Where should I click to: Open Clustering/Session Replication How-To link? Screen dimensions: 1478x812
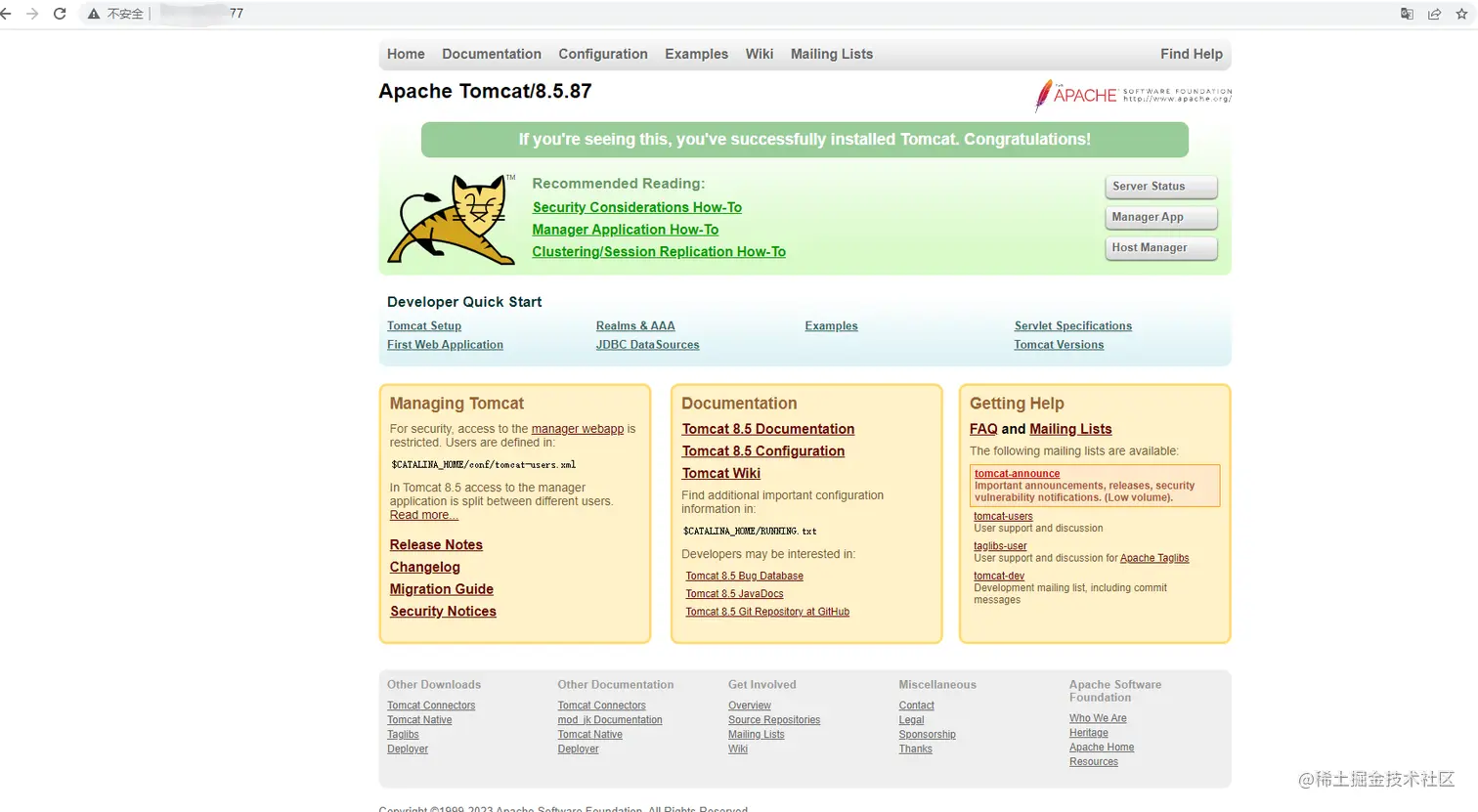pyautogui.click(x=659, y=251)
